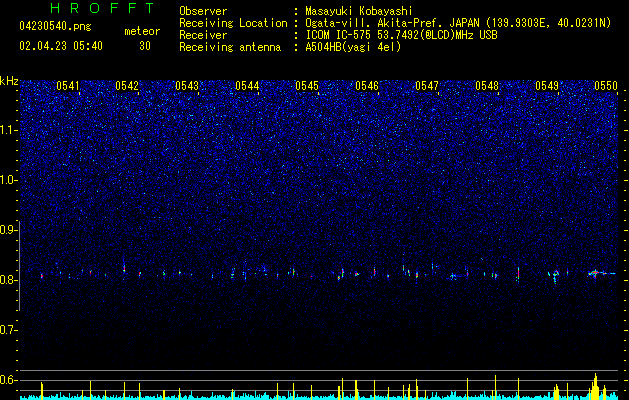
Task: Click the 1.0 kHz axis label
Action: coord(8,180)
